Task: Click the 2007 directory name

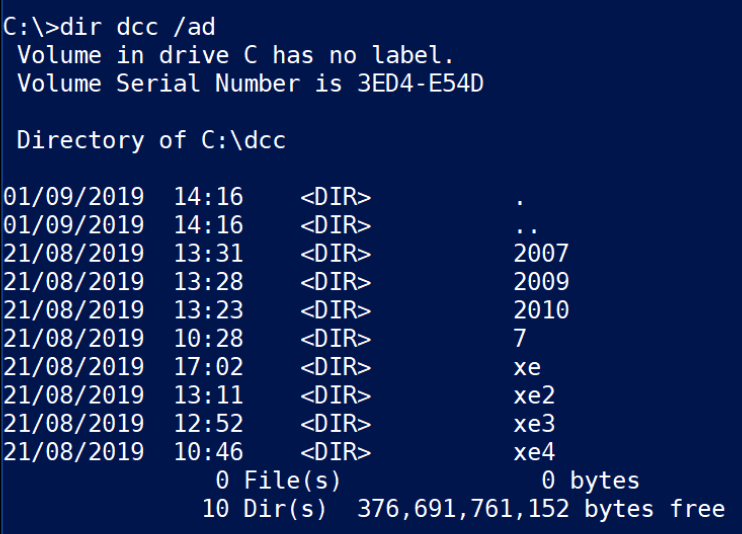Action: coord(541,254)
